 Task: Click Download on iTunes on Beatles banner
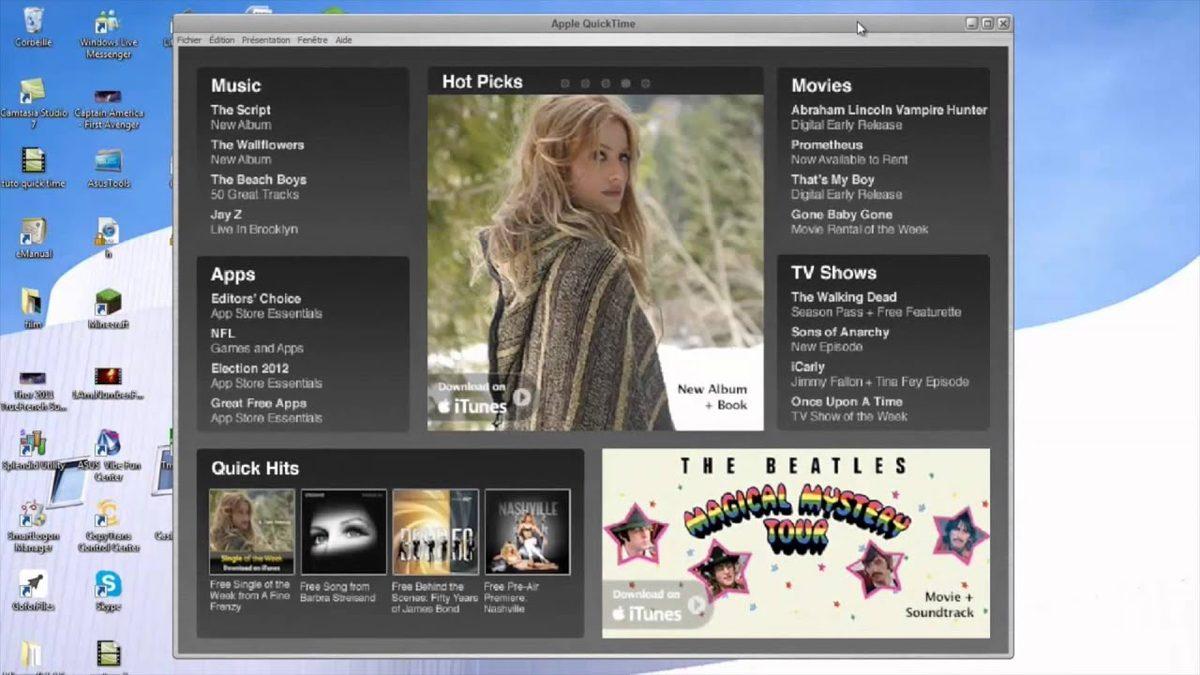656,605
